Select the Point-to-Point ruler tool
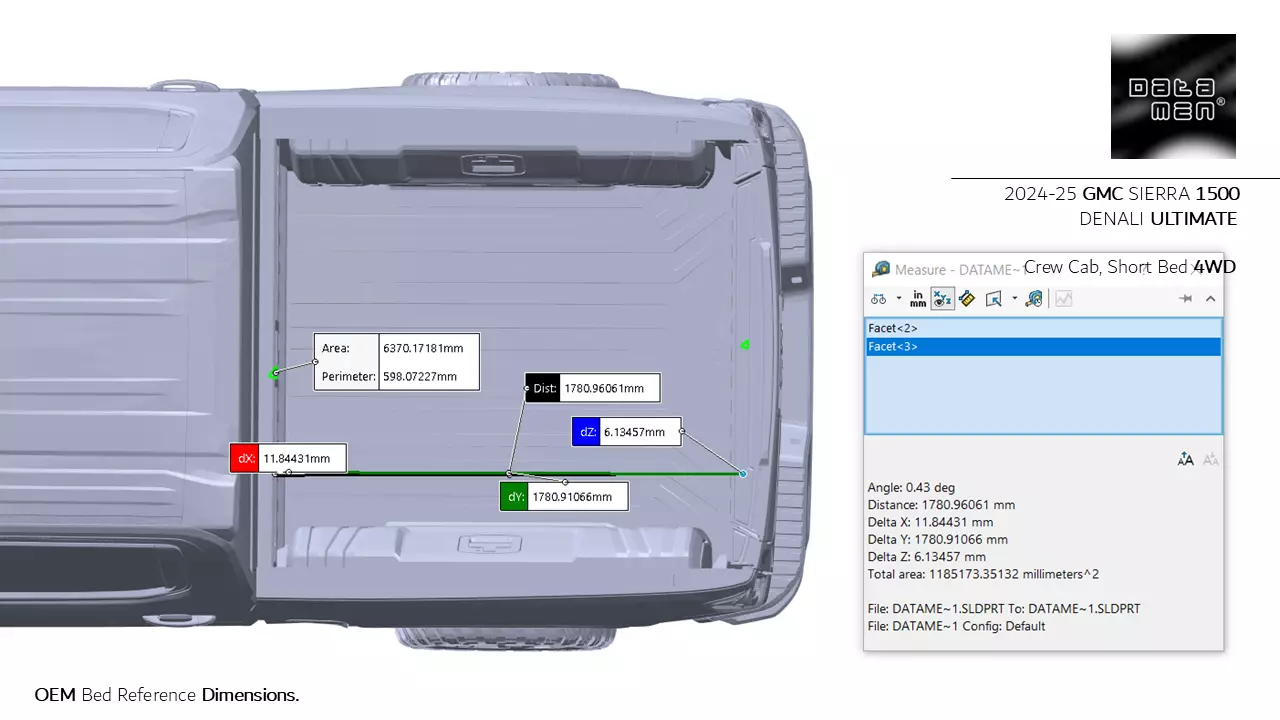 click(x=966, y=299)
